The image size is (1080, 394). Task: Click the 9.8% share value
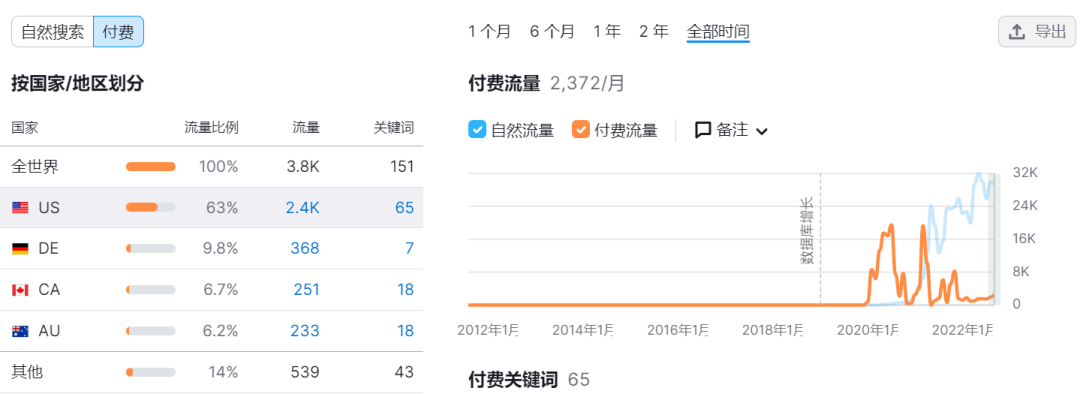click(x=220, y=249)
